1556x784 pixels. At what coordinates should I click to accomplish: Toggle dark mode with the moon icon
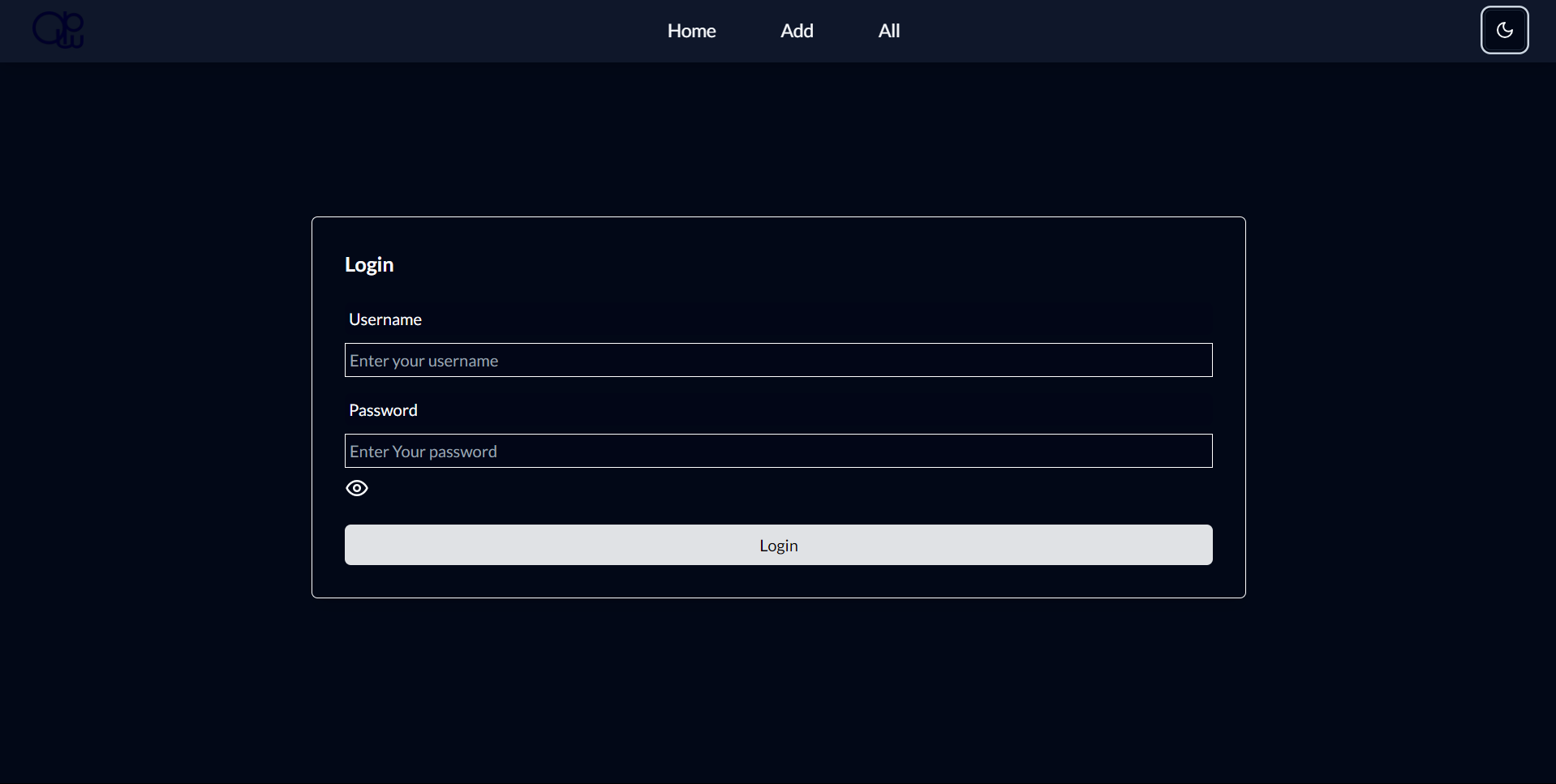1504,30
